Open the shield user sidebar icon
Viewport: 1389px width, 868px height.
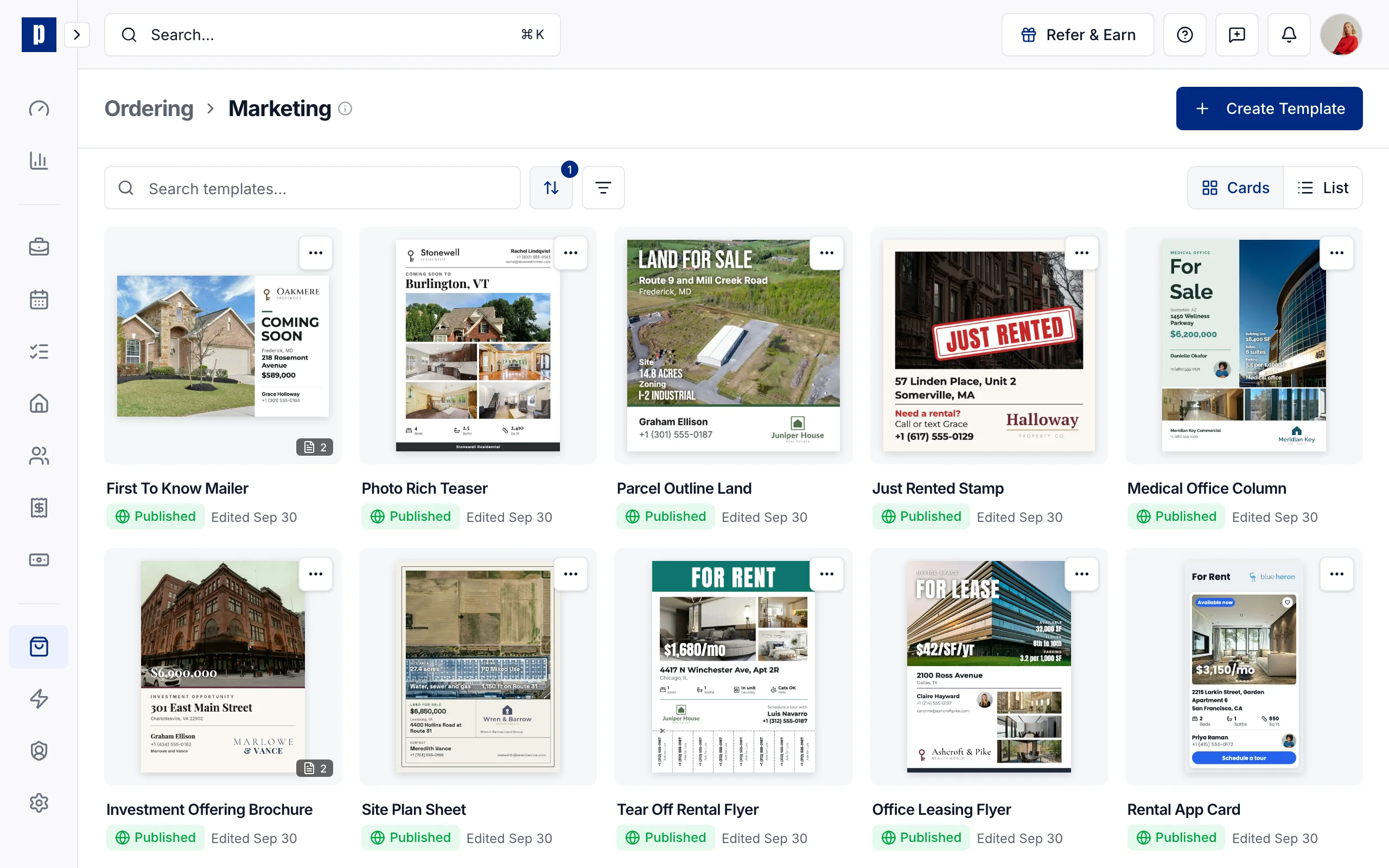(39, 751)
